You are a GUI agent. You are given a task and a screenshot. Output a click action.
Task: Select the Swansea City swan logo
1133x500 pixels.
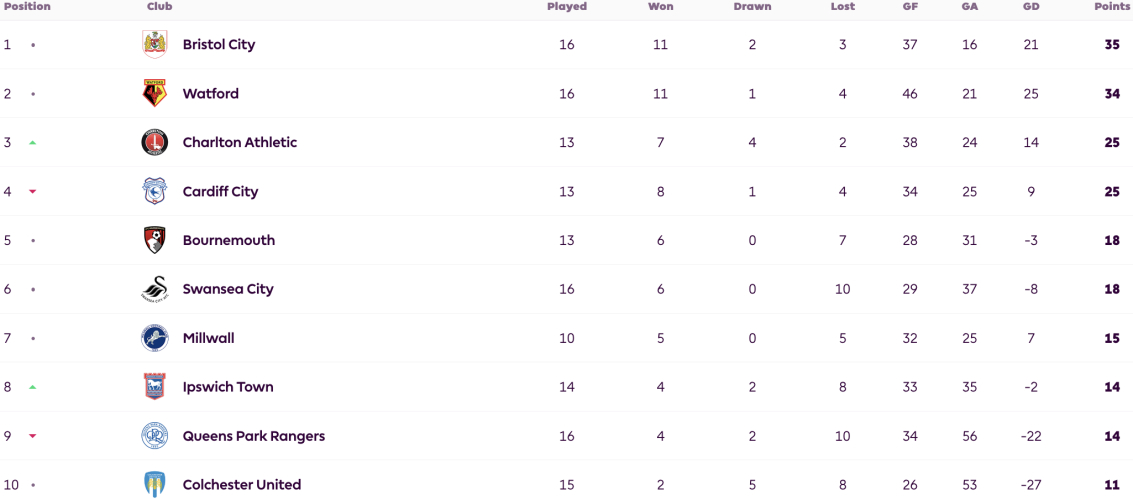tap(155, 289)
